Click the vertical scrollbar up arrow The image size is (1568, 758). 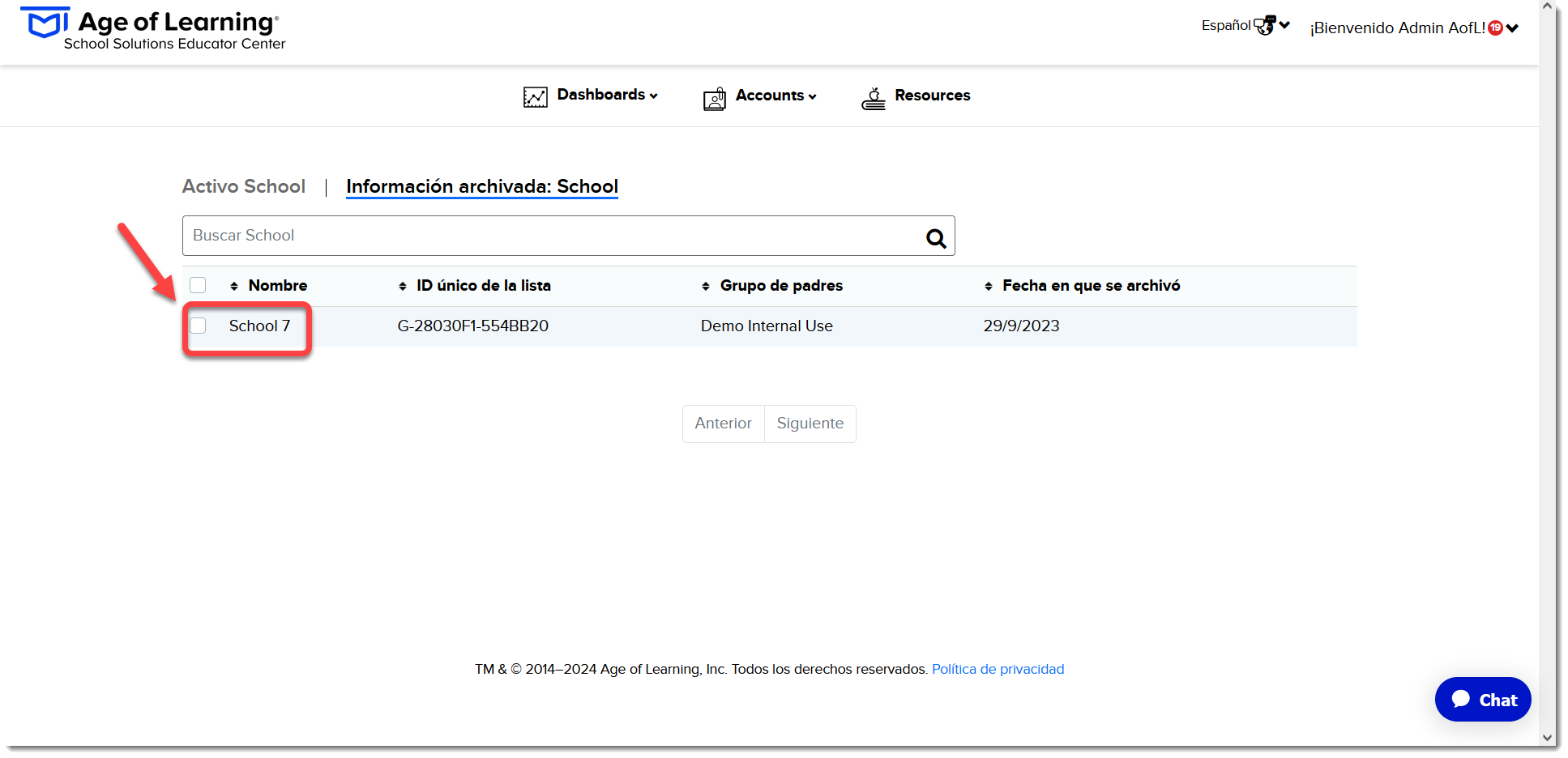pyautogui.click(x=1547, y=6)
